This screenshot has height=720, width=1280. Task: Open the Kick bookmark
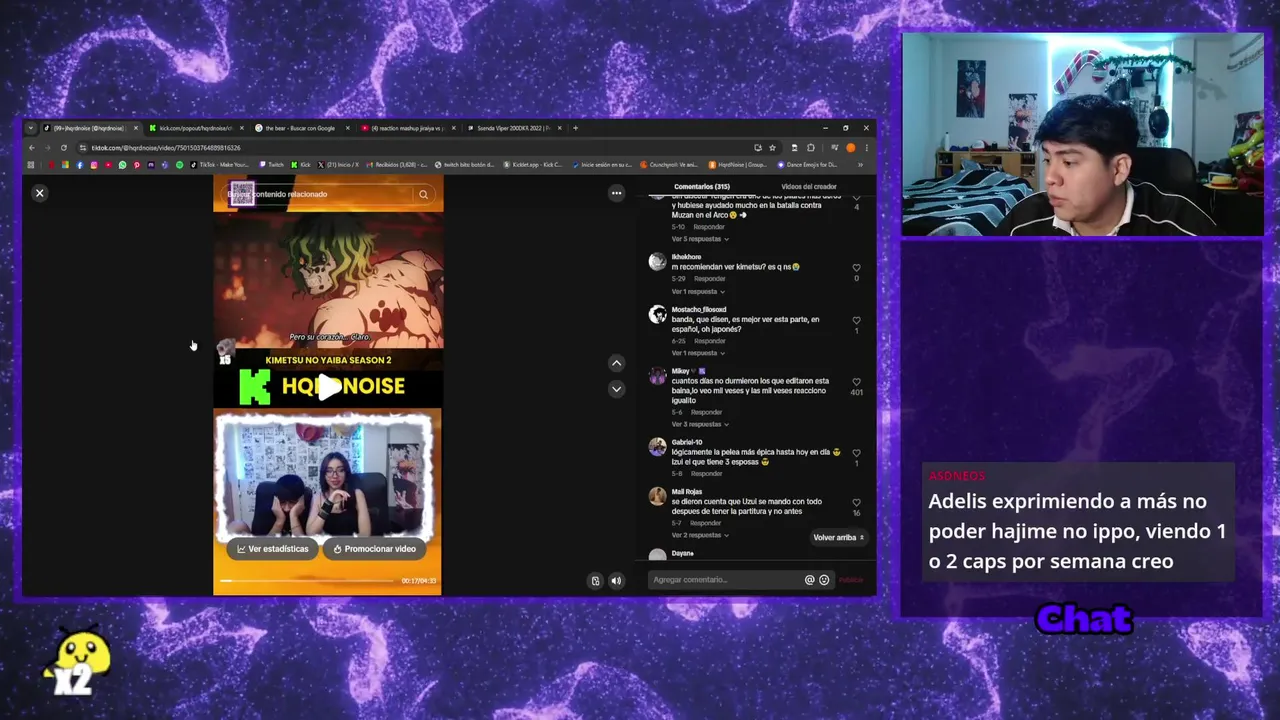coord(301,165)
